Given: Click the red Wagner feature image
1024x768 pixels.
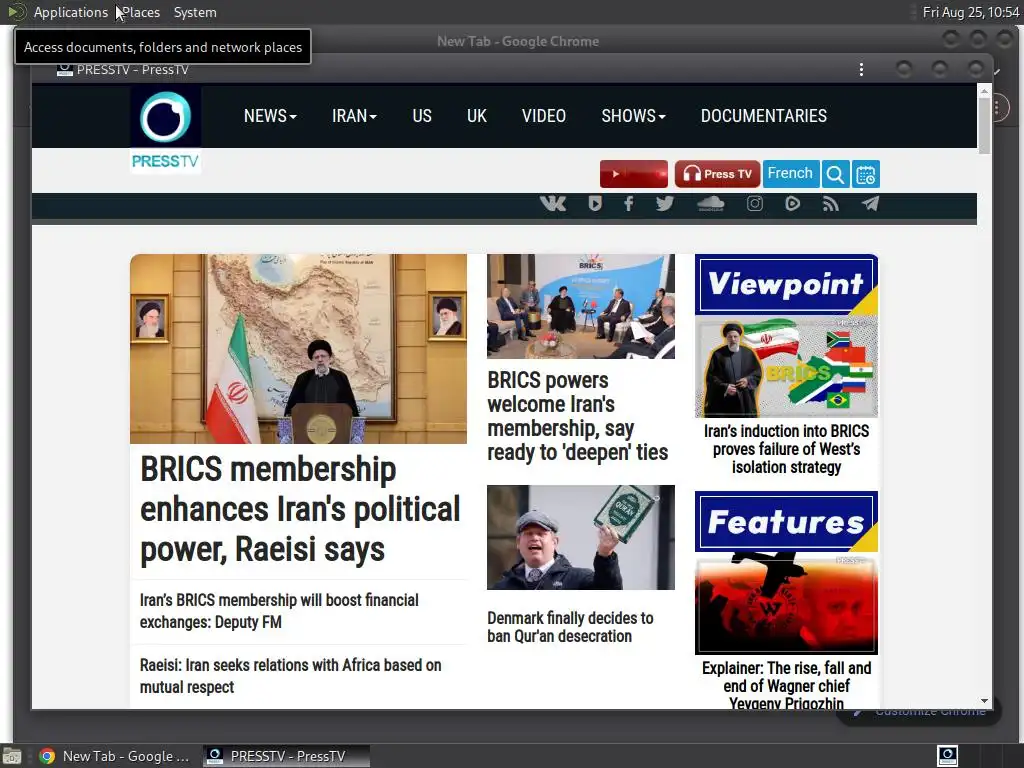Looking at the screenshot, I should point(786,603).
